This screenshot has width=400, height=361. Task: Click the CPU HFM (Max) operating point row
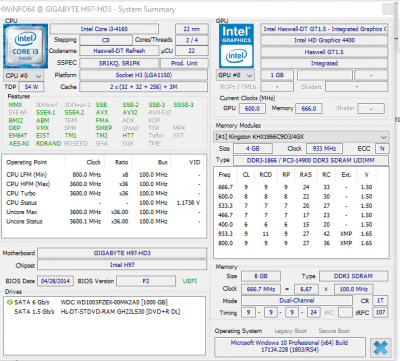pos(104,184)
